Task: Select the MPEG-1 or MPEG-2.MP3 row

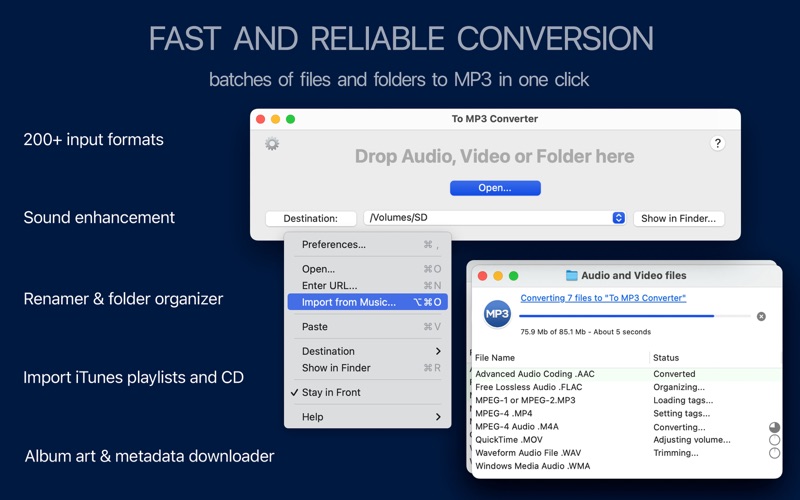Action: tap(628, 401)
